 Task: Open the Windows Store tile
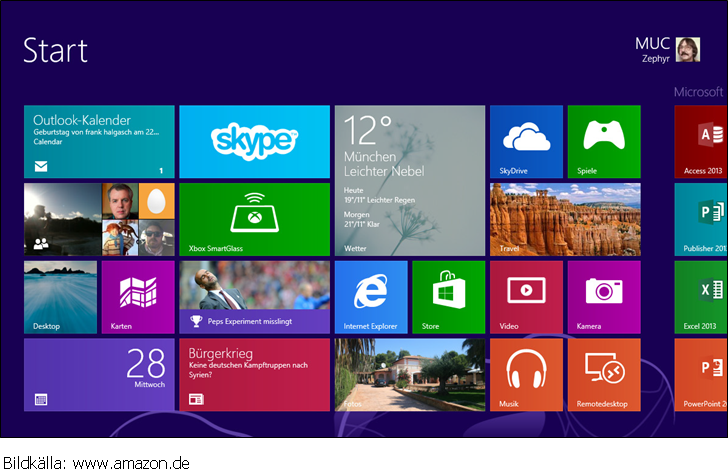click(x=448, y=296)
